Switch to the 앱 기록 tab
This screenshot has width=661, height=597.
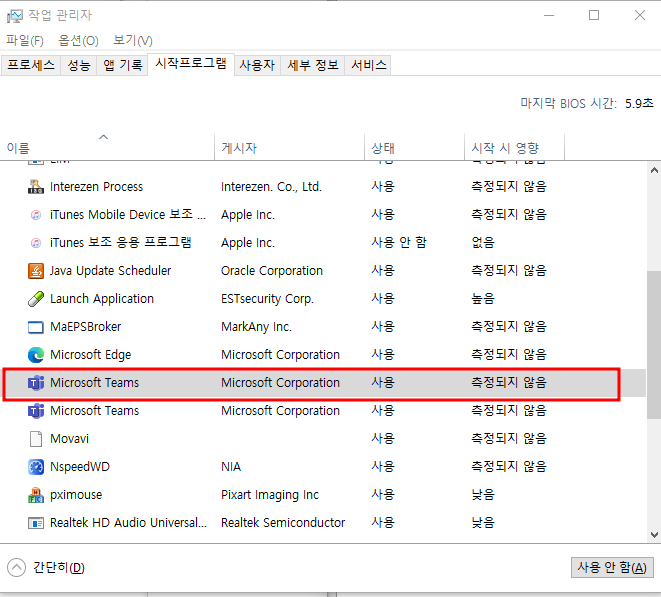(x=122, y=65)
